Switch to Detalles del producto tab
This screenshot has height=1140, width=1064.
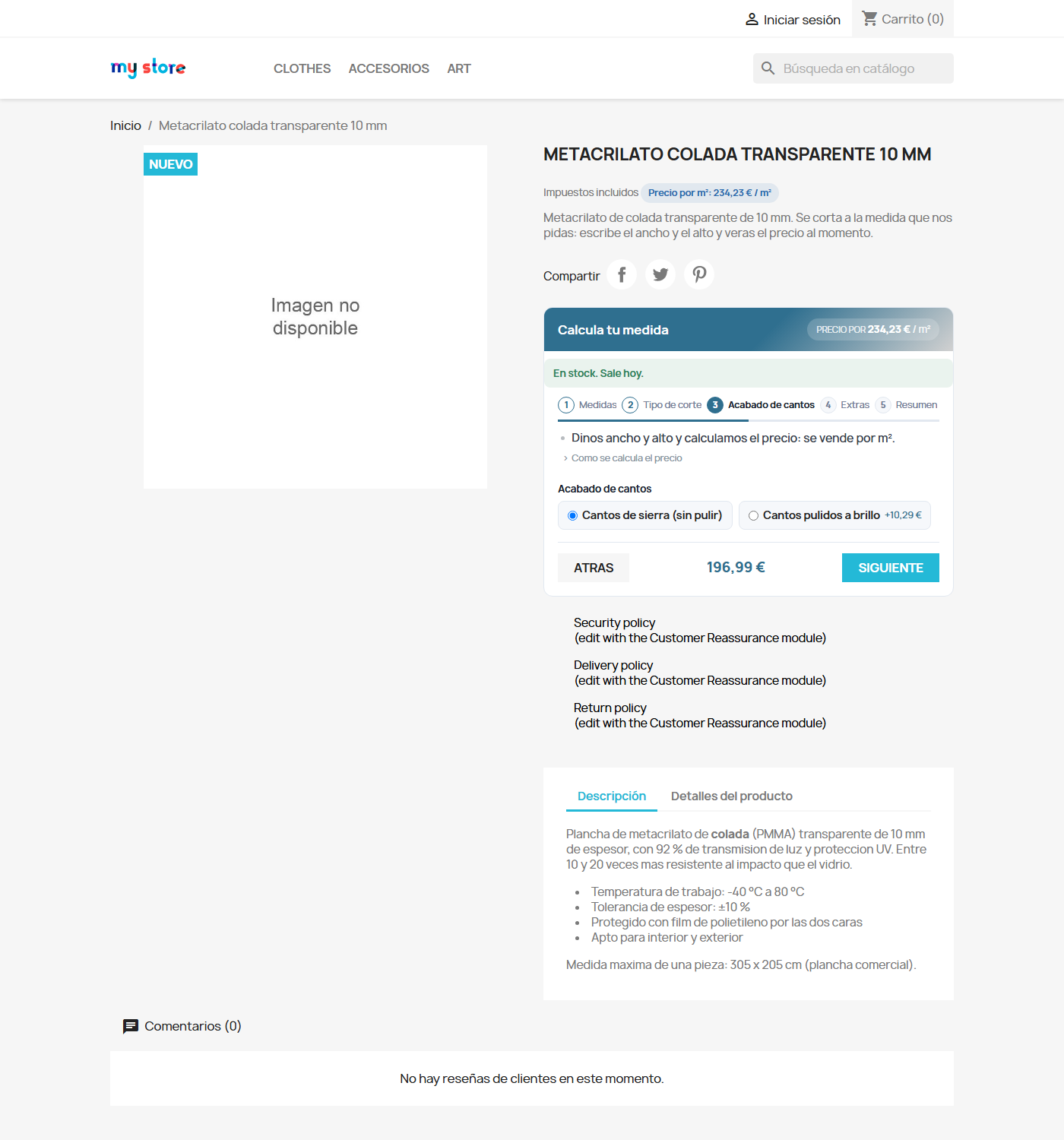732,796
